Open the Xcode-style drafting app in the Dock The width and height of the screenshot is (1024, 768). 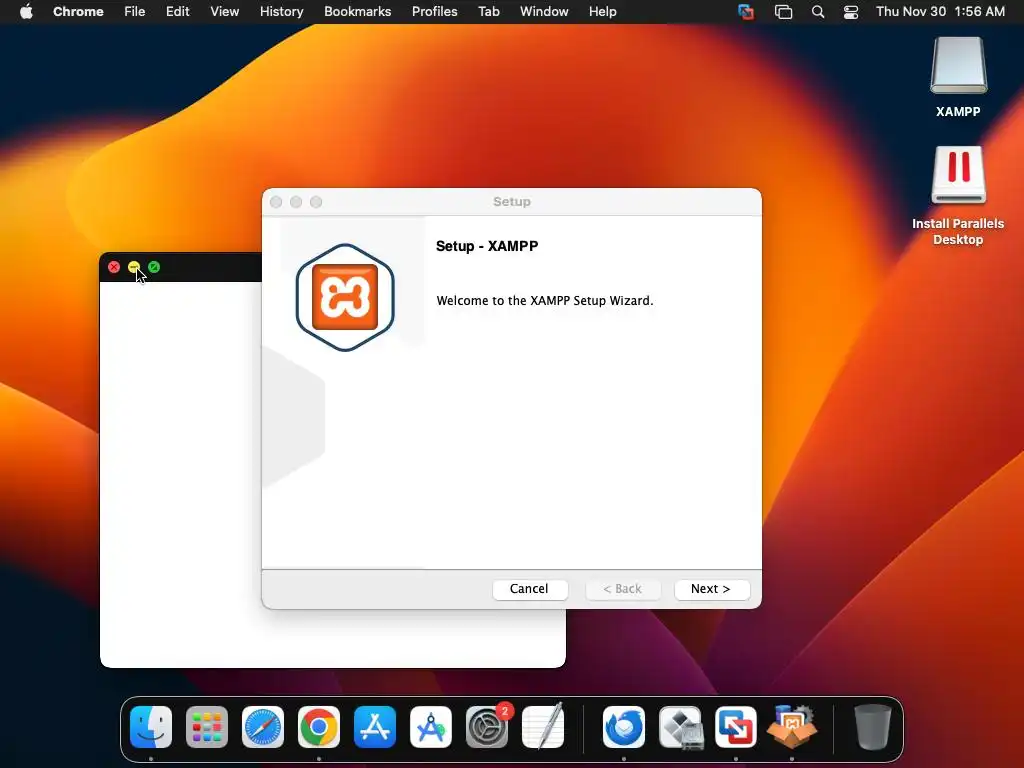coord(431,727)
